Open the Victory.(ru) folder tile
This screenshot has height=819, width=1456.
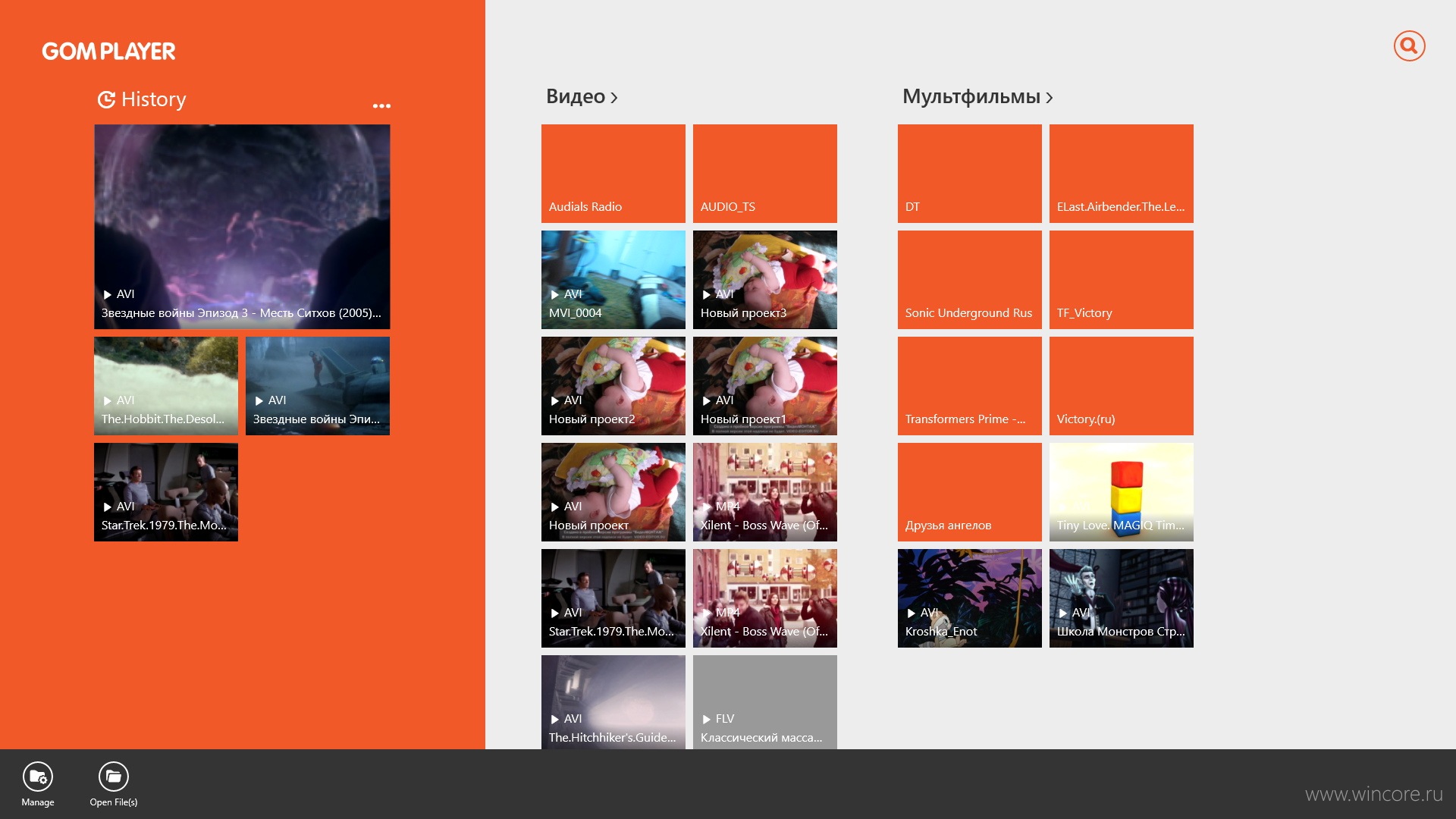tap(1122, 386)
